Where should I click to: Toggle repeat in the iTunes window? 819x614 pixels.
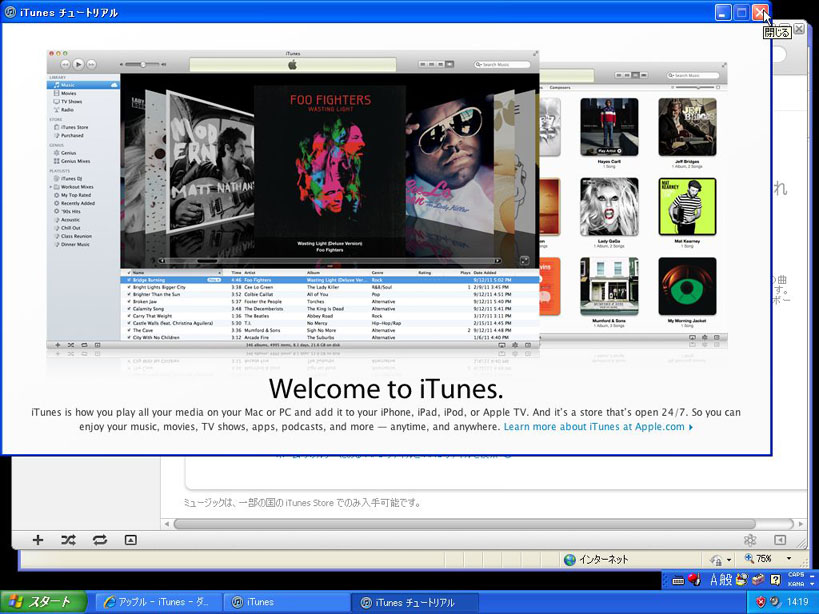click(100, 540)
